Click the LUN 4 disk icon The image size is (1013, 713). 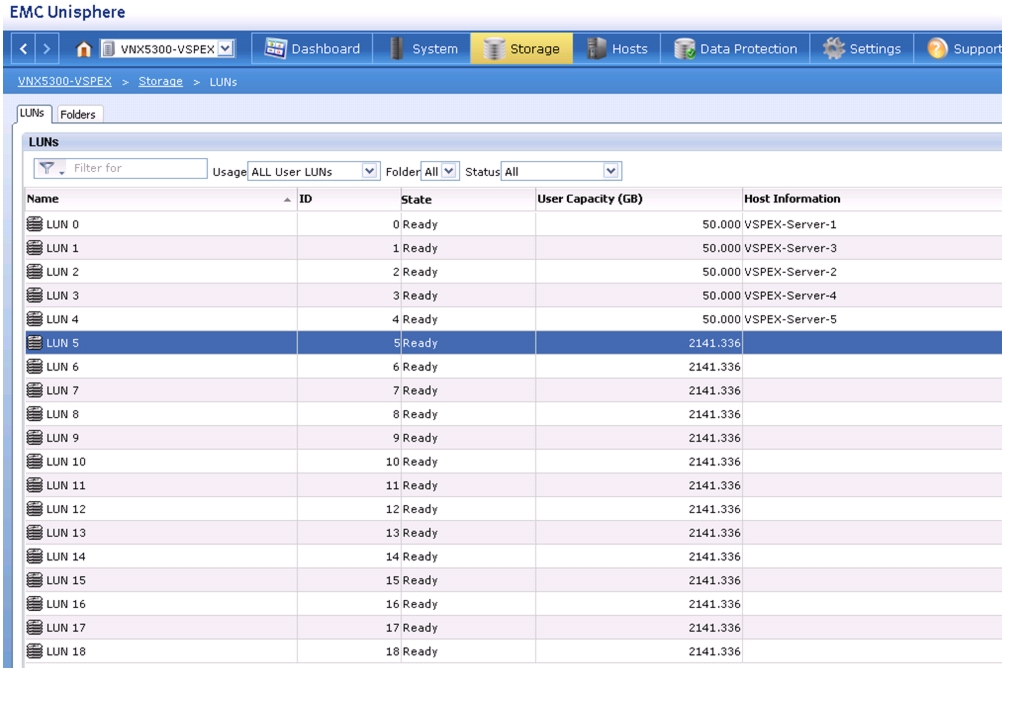pos(35,319)
